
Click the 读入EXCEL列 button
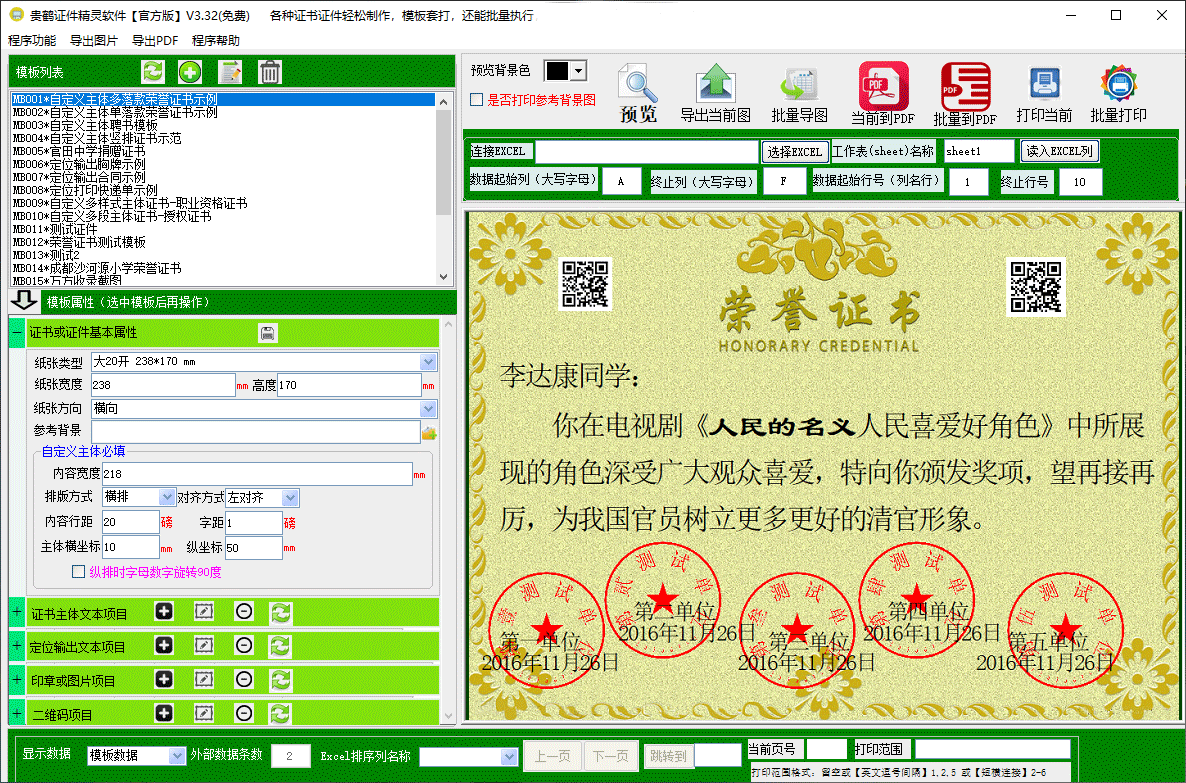[x=1060, y=151]
